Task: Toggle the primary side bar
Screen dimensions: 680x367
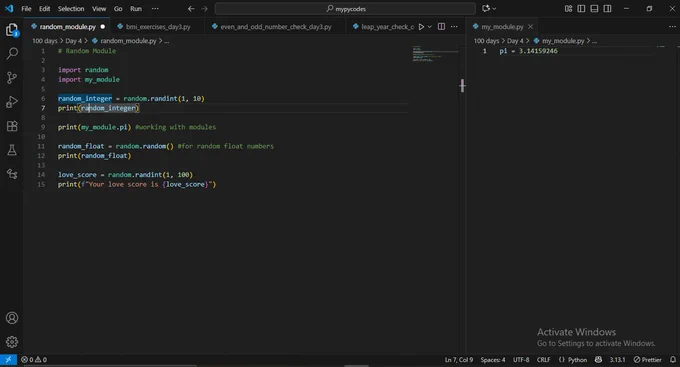Action: pos(581,8)
